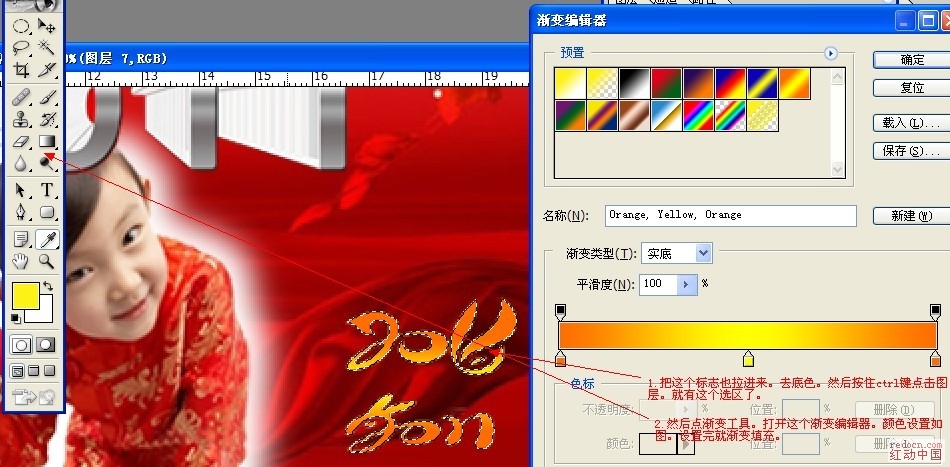Select the Clone Stamp tool
The image size is (950, 467).
21,119
